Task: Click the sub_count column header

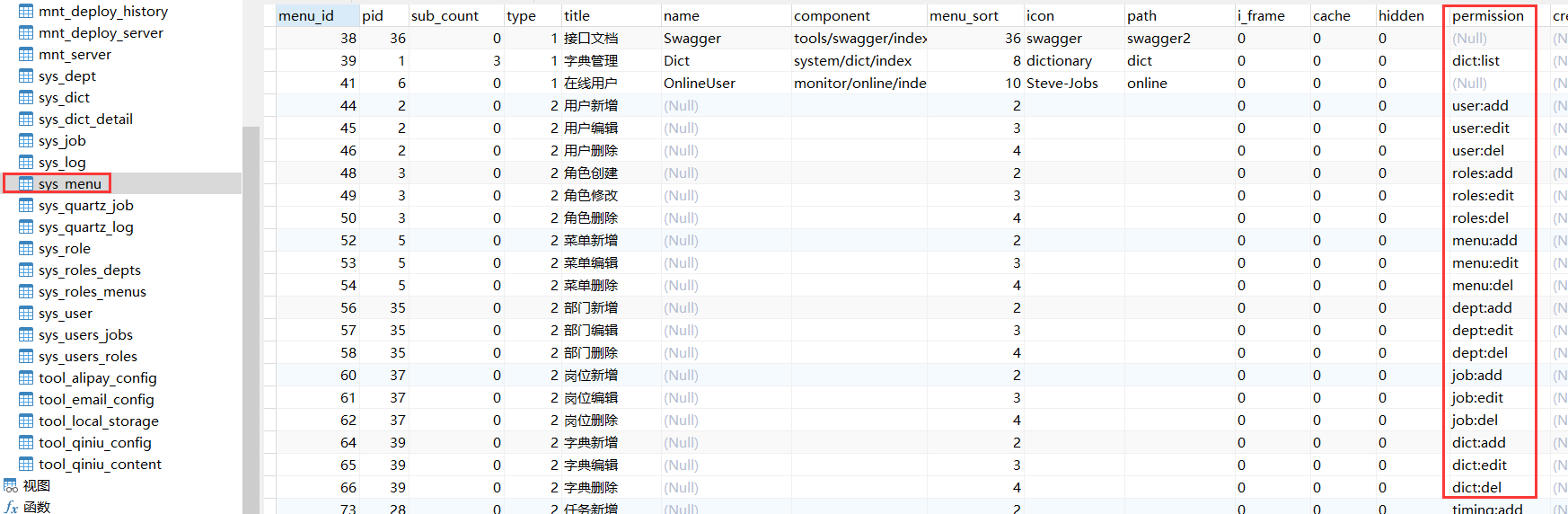Action: tap(455, 16)
